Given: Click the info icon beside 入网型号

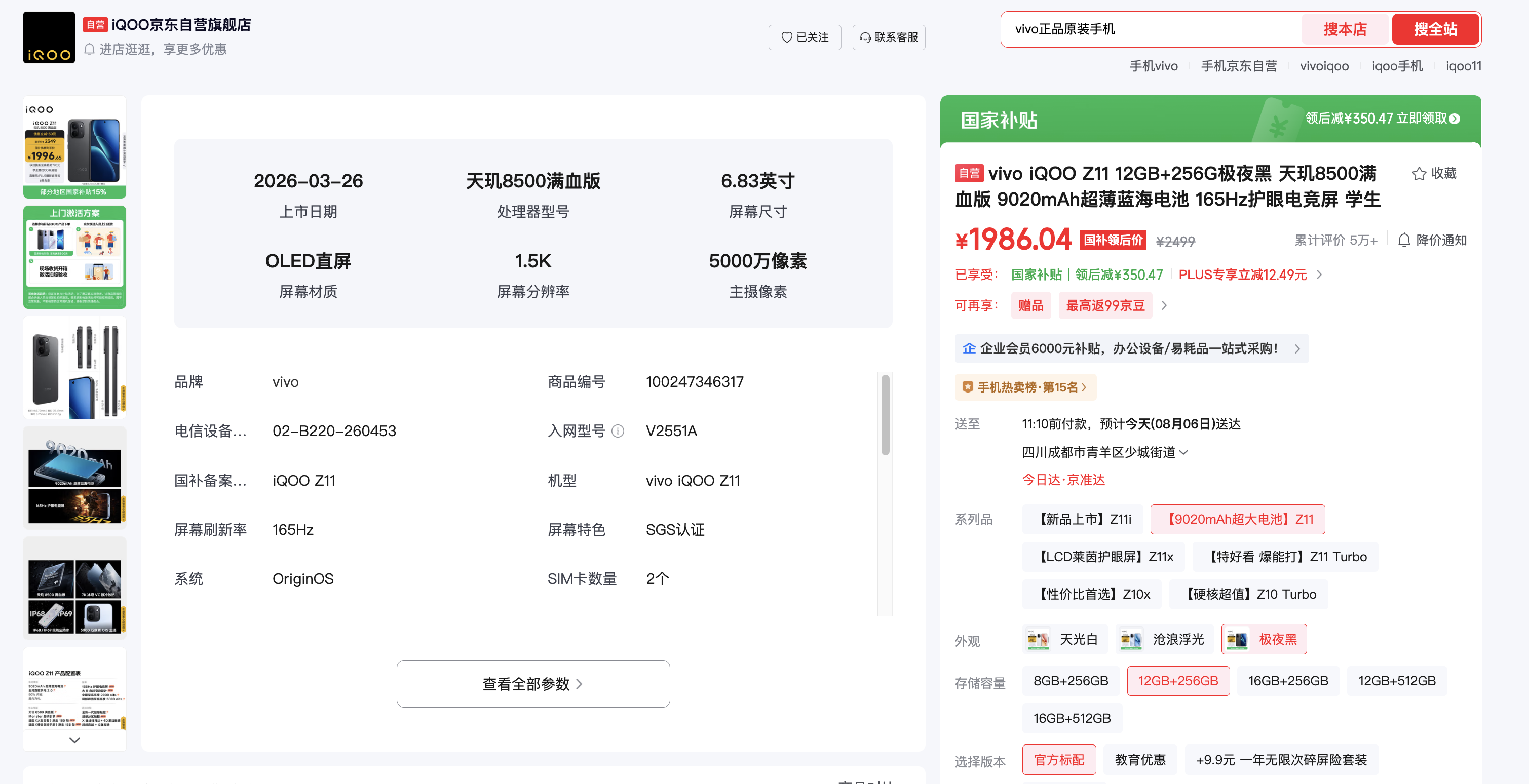Looking at the screenshot, I should click(617, 431).
